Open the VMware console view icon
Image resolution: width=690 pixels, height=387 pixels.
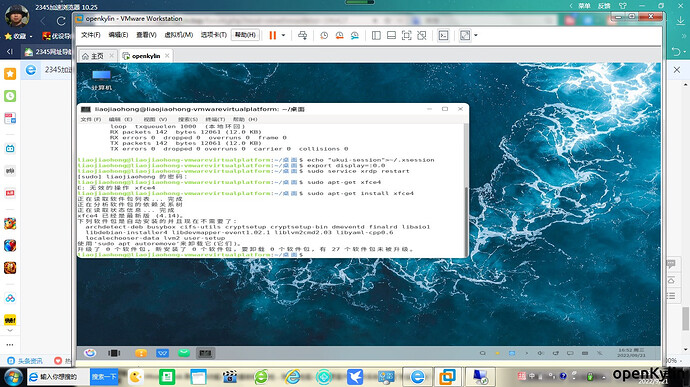[x=443, y=35]
